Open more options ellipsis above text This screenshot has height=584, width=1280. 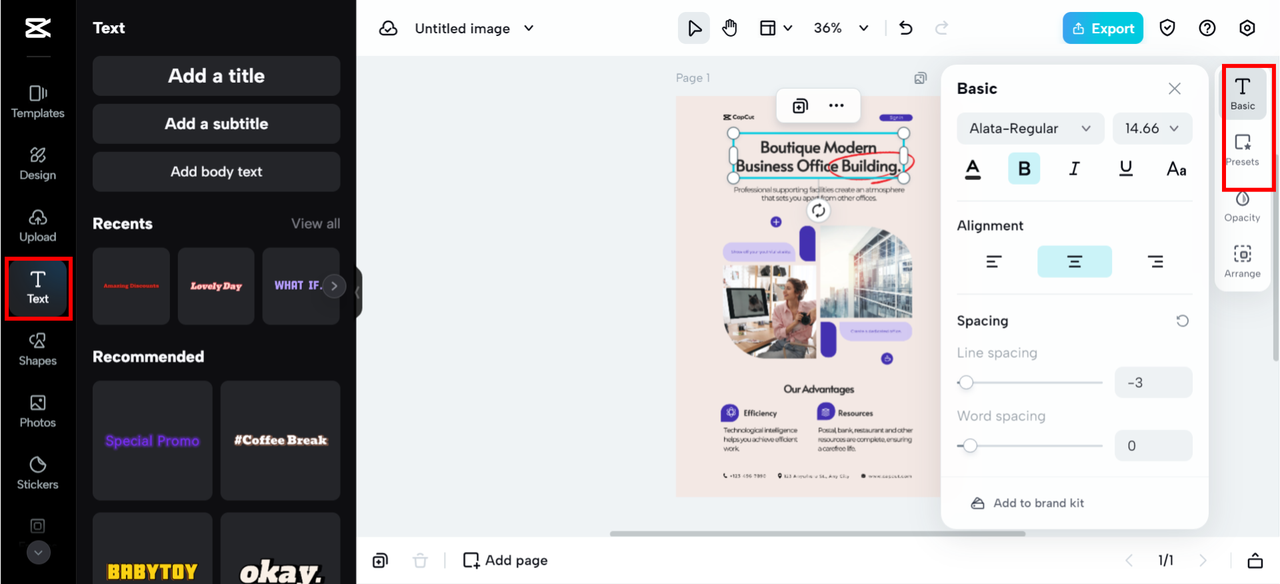(x=836, y=106)
